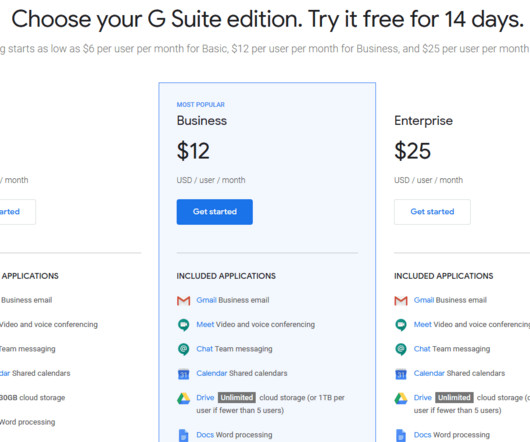Click the $12 price
530x442 pixels.
tap(193, 151)
